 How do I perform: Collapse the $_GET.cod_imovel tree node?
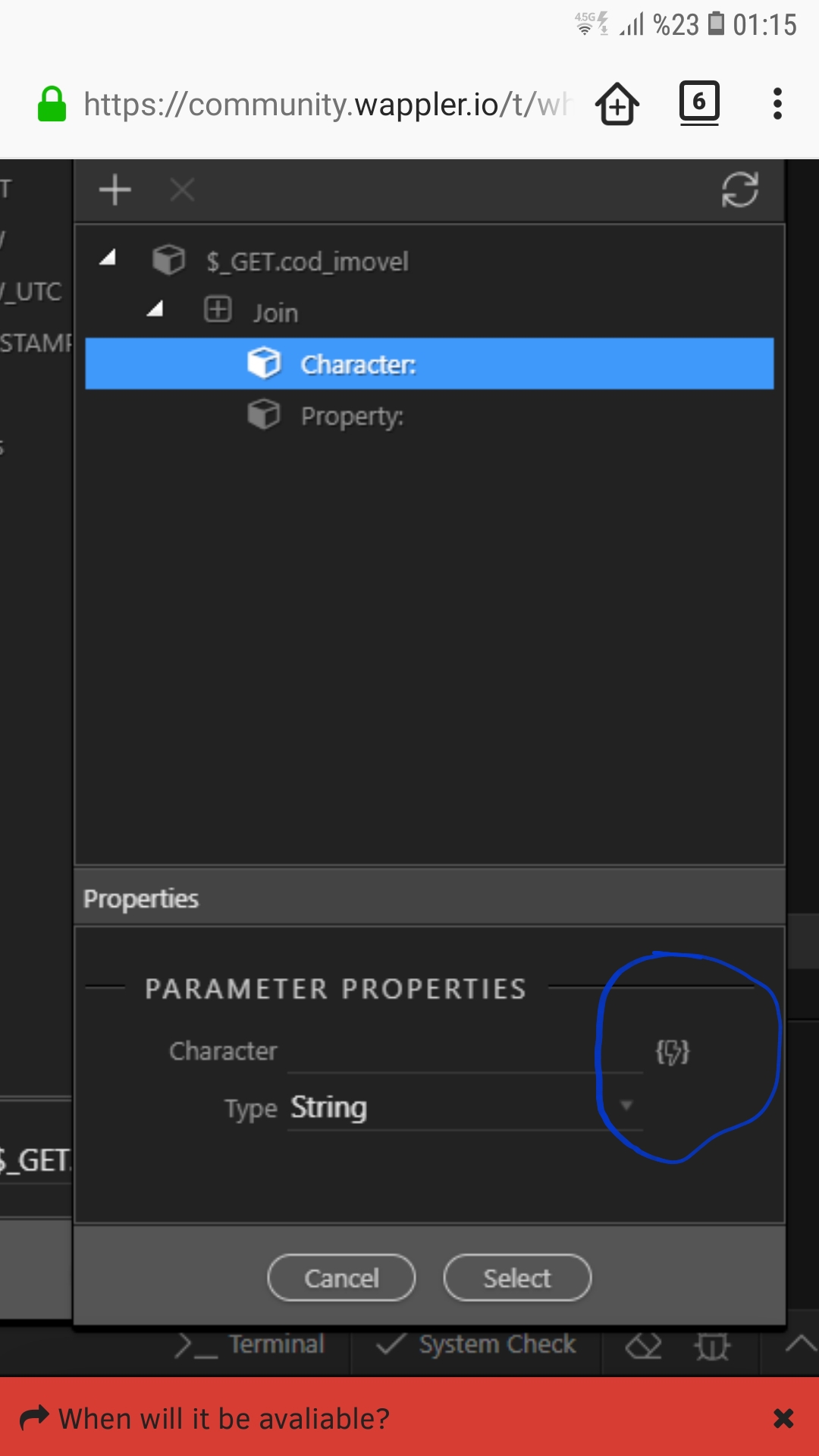pyautogui.click(x=108, y=258)
